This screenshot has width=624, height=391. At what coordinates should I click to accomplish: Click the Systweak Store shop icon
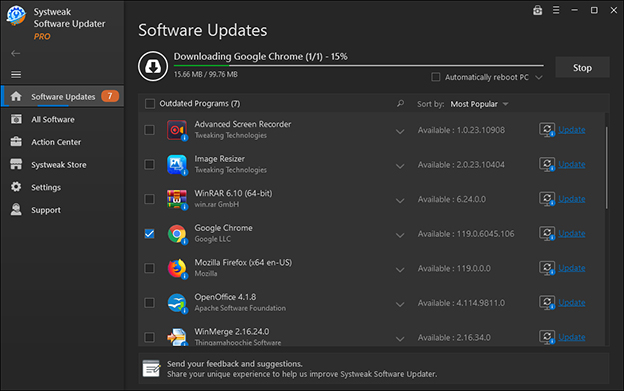16,164
